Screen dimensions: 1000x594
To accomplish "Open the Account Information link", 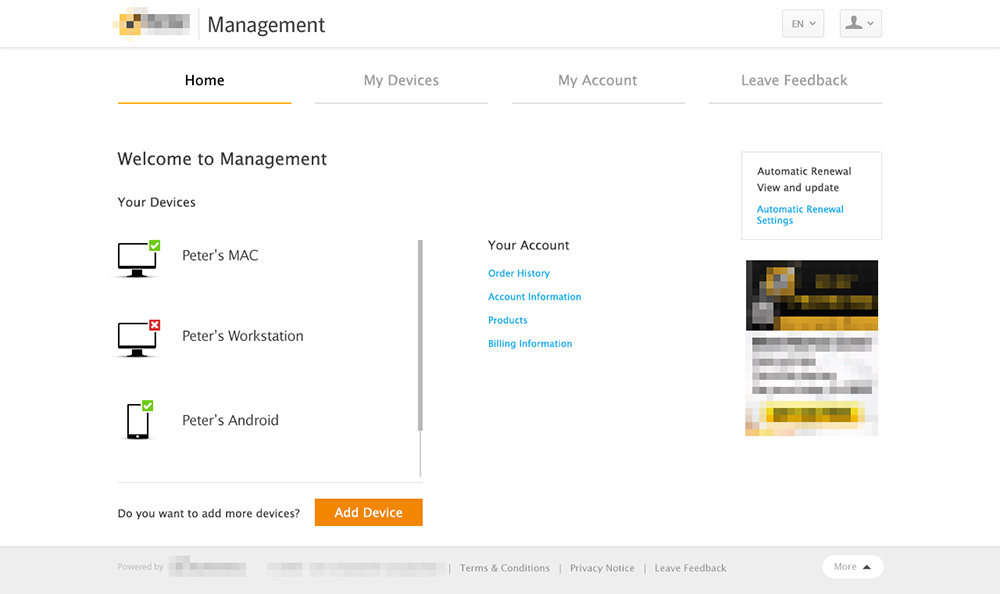I will click(x=534, y=297).
